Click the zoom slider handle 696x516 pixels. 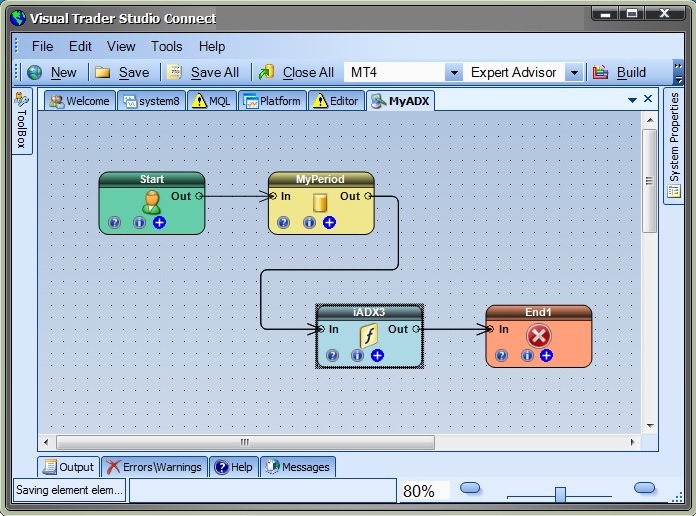point(560,494)
